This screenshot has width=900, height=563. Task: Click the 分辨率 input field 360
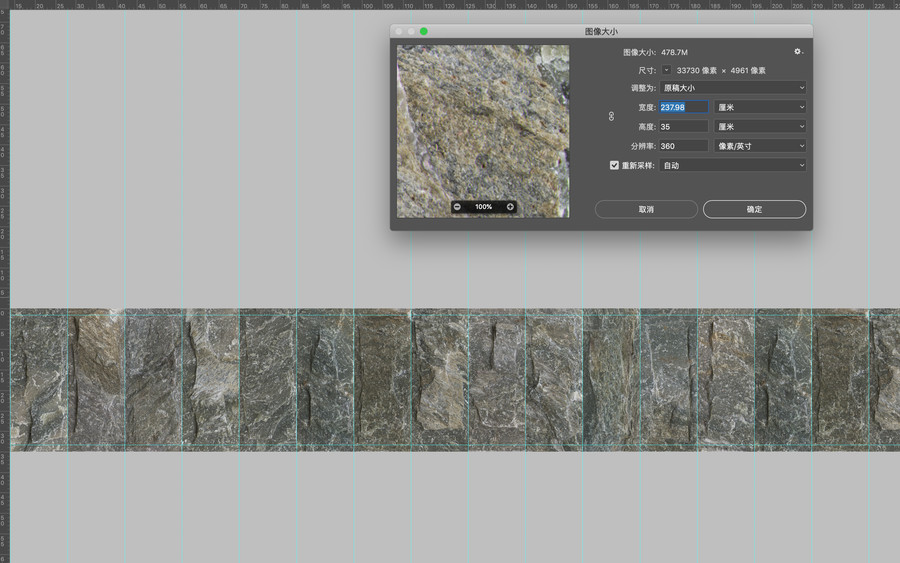pyautogui.click(x=684, y=146)
